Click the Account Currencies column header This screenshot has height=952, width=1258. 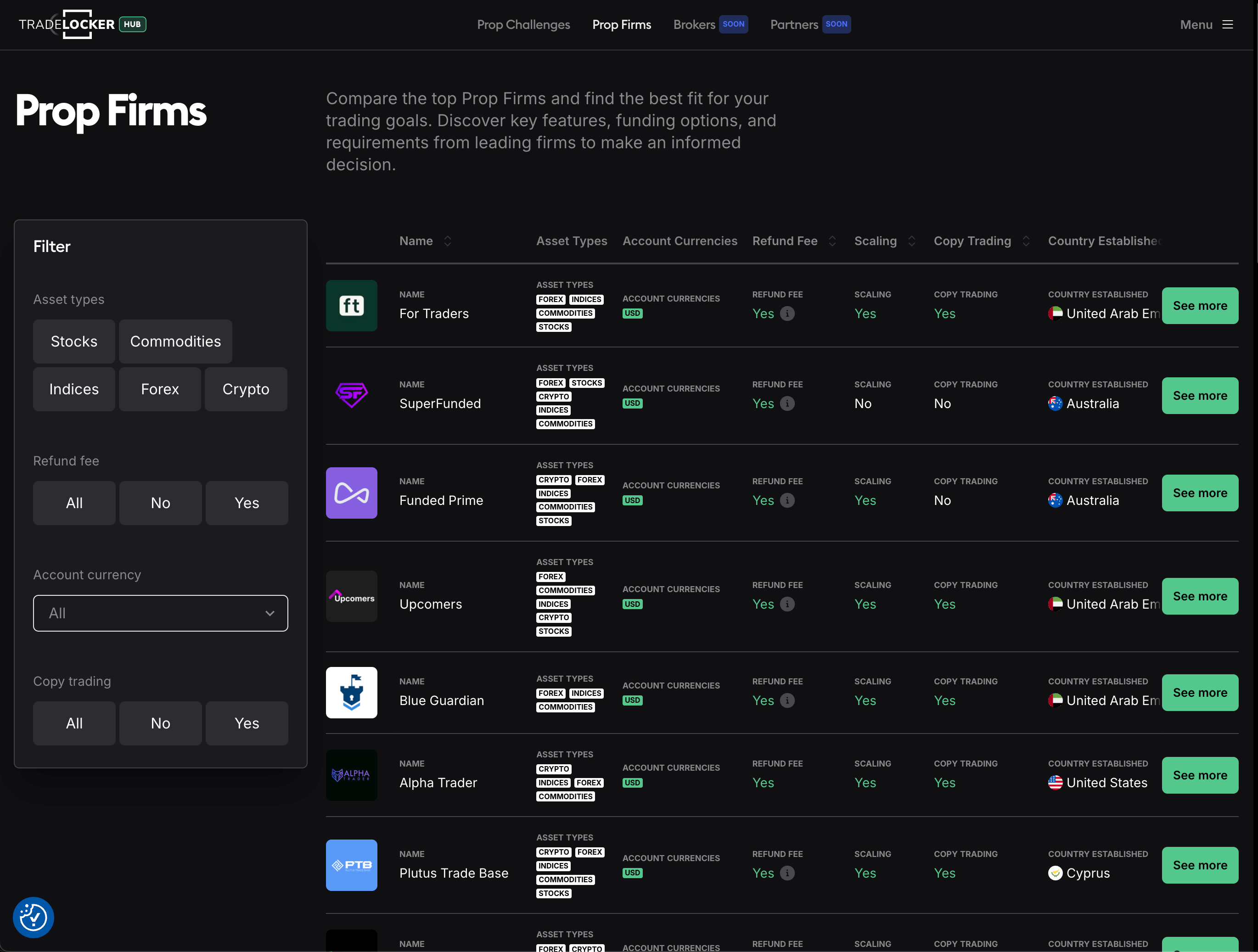[x=680, y=241]
